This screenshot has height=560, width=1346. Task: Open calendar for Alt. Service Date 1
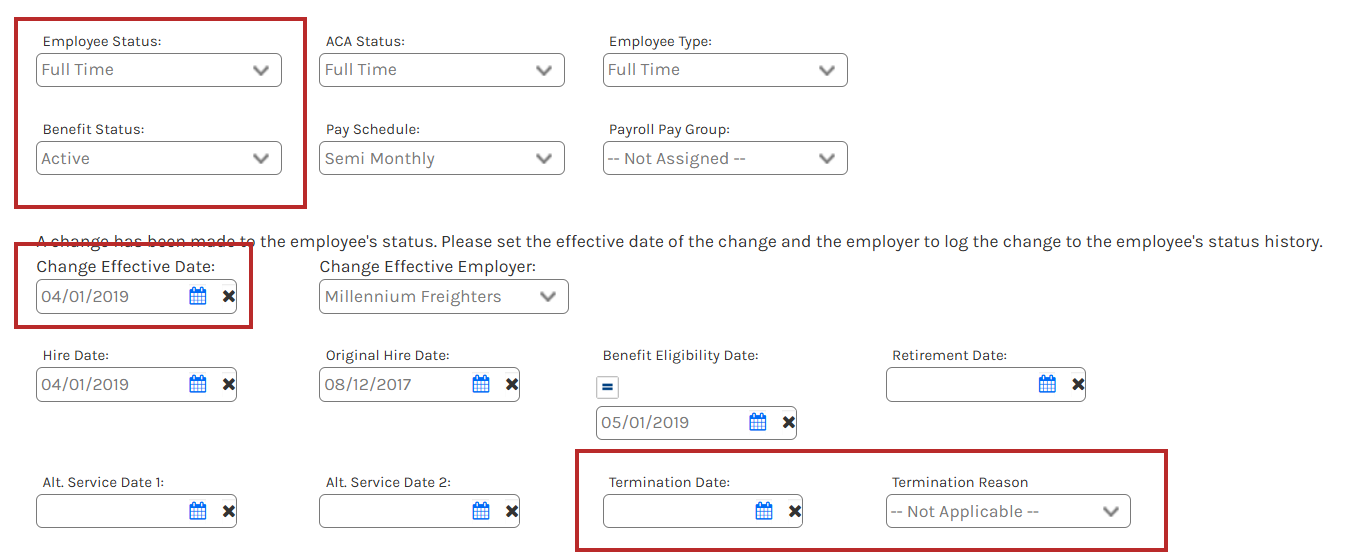[x=198, y=511]
